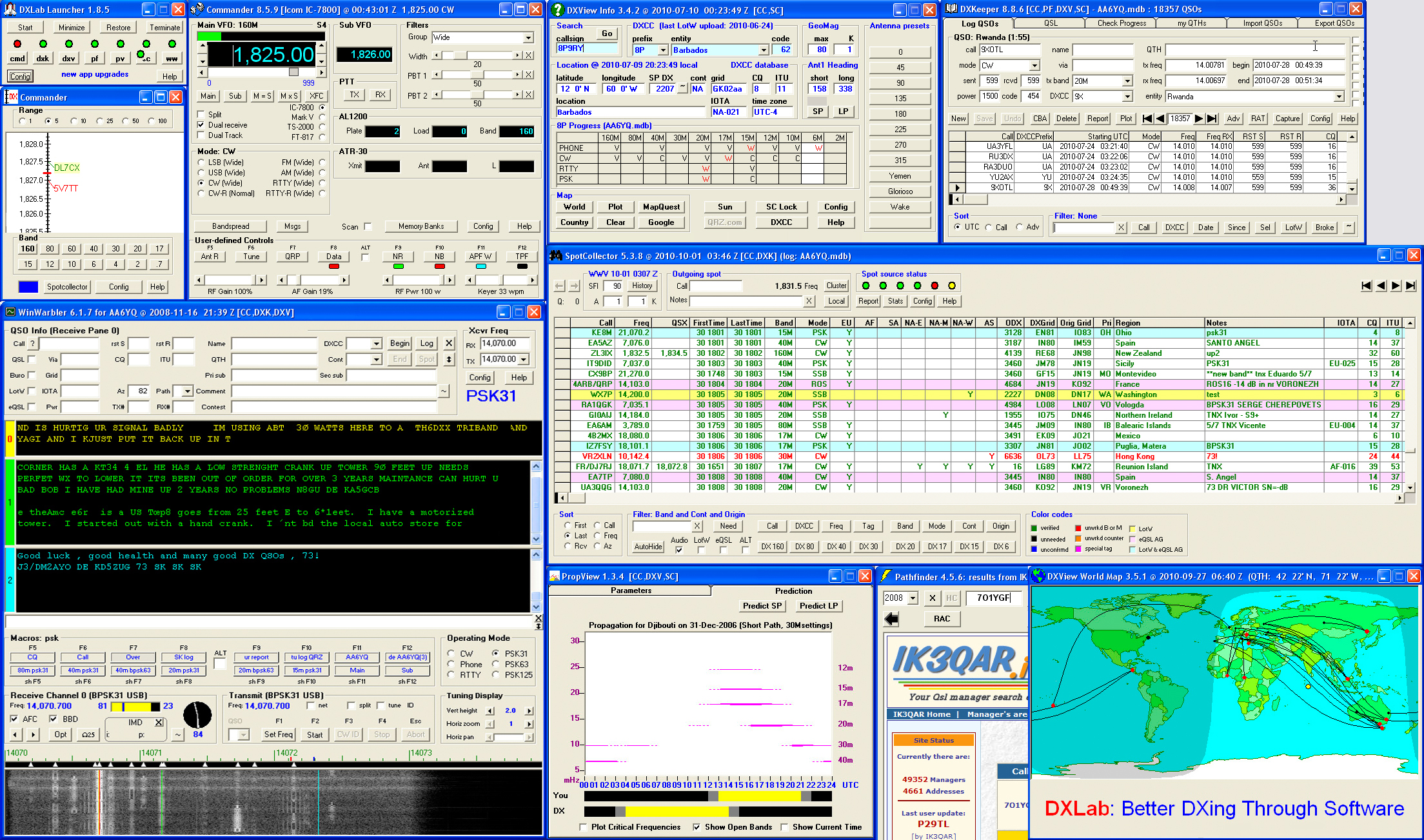Go to previous QSO in DXKeeper log
This screenshot has height=840, width=1424.
(1160, 119)
